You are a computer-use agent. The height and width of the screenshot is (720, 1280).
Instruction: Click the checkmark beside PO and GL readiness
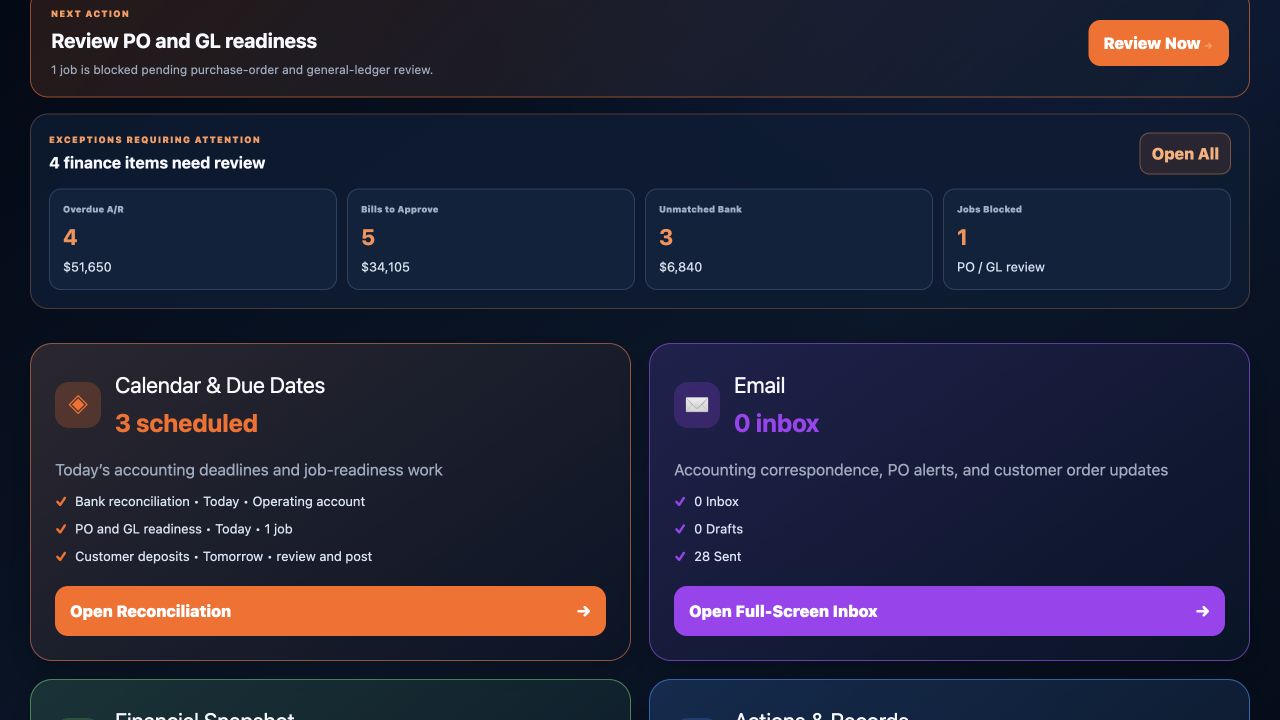point(62,529)
